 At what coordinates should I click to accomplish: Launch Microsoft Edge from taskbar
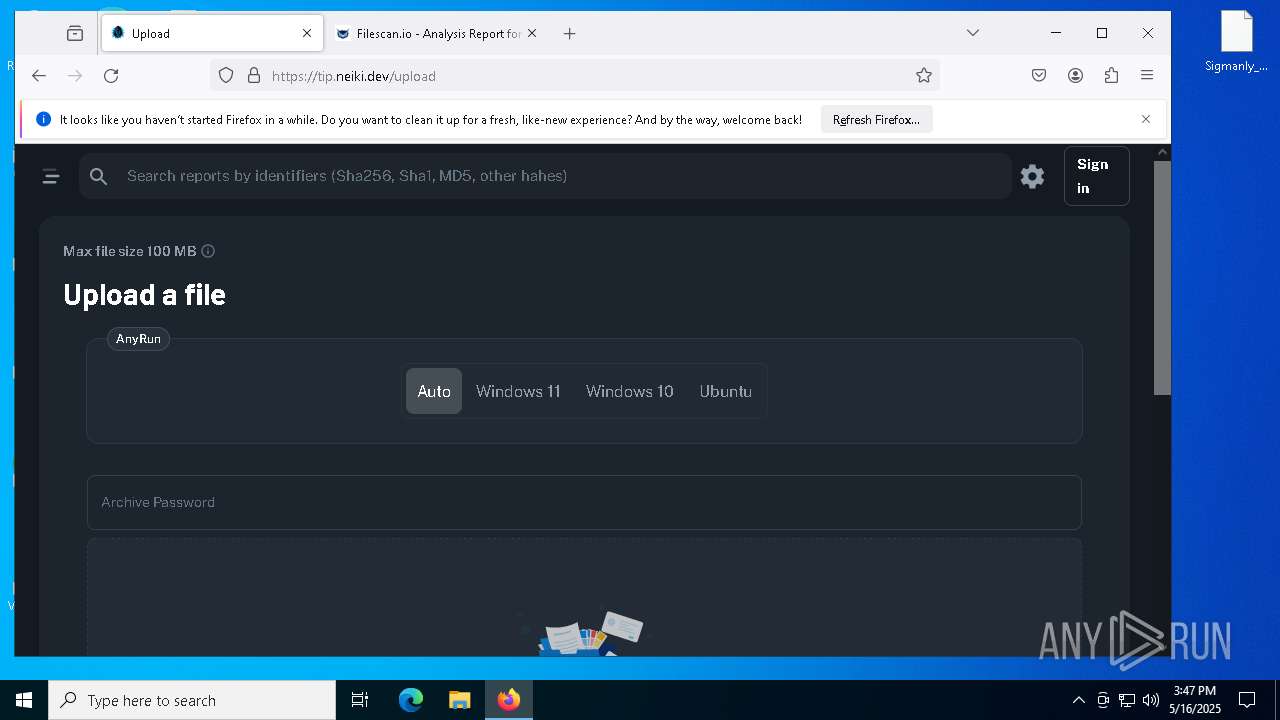(x=411, y=700)
